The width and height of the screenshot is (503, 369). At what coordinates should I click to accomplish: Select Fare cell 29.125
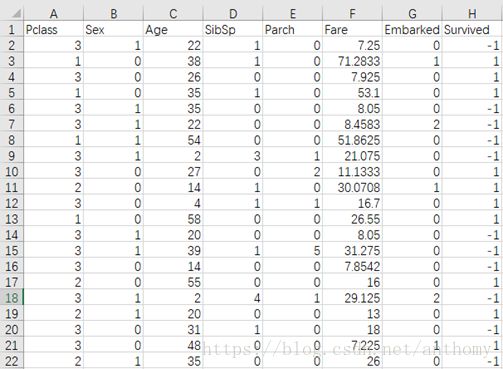click(x=352, y=298)
